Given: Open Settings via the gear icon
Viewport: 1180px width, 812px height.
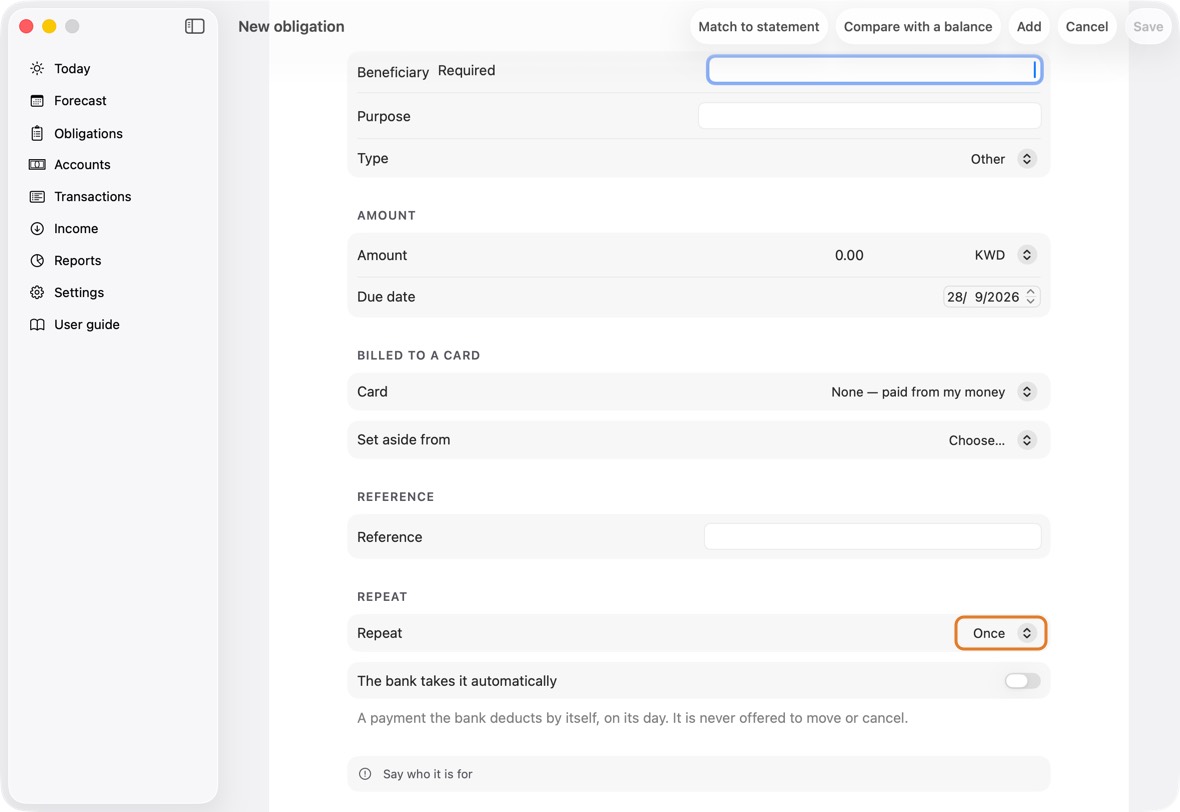Looking at the screenshot, I should (x=37, y=293).
